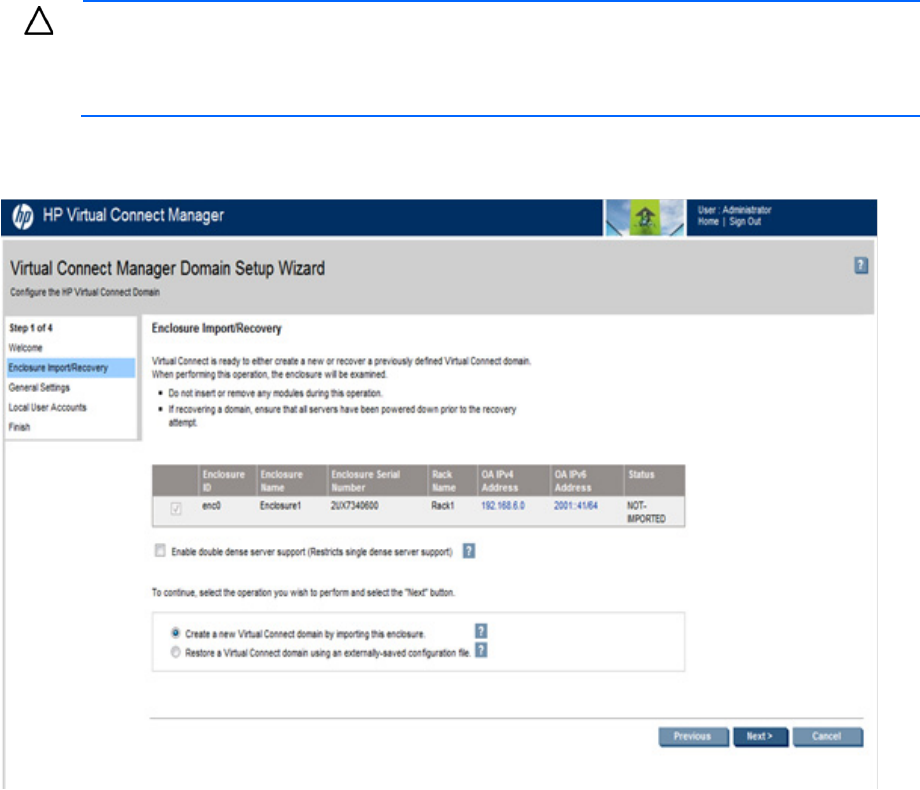Click Enclosure Serial Number column header

click(x=377, y=481)
